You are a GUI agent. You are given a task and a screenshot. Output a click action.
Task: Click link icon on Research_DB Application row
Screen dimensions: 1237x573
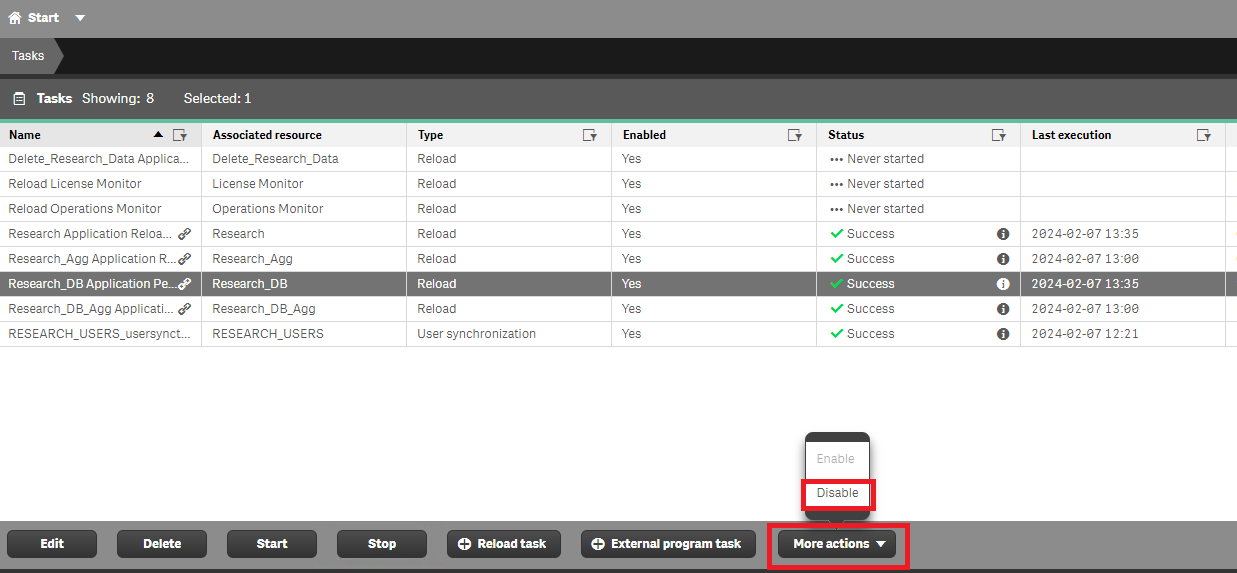(184, 284)
